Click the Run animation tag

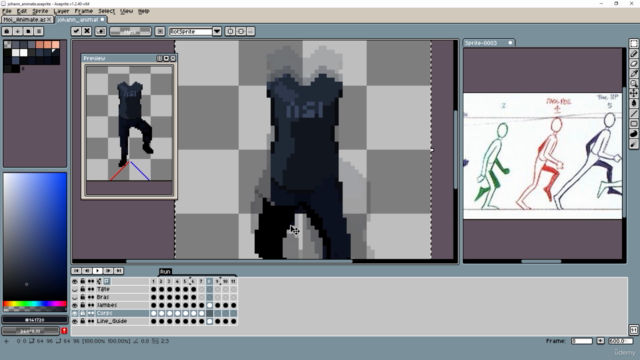[165, 271]
